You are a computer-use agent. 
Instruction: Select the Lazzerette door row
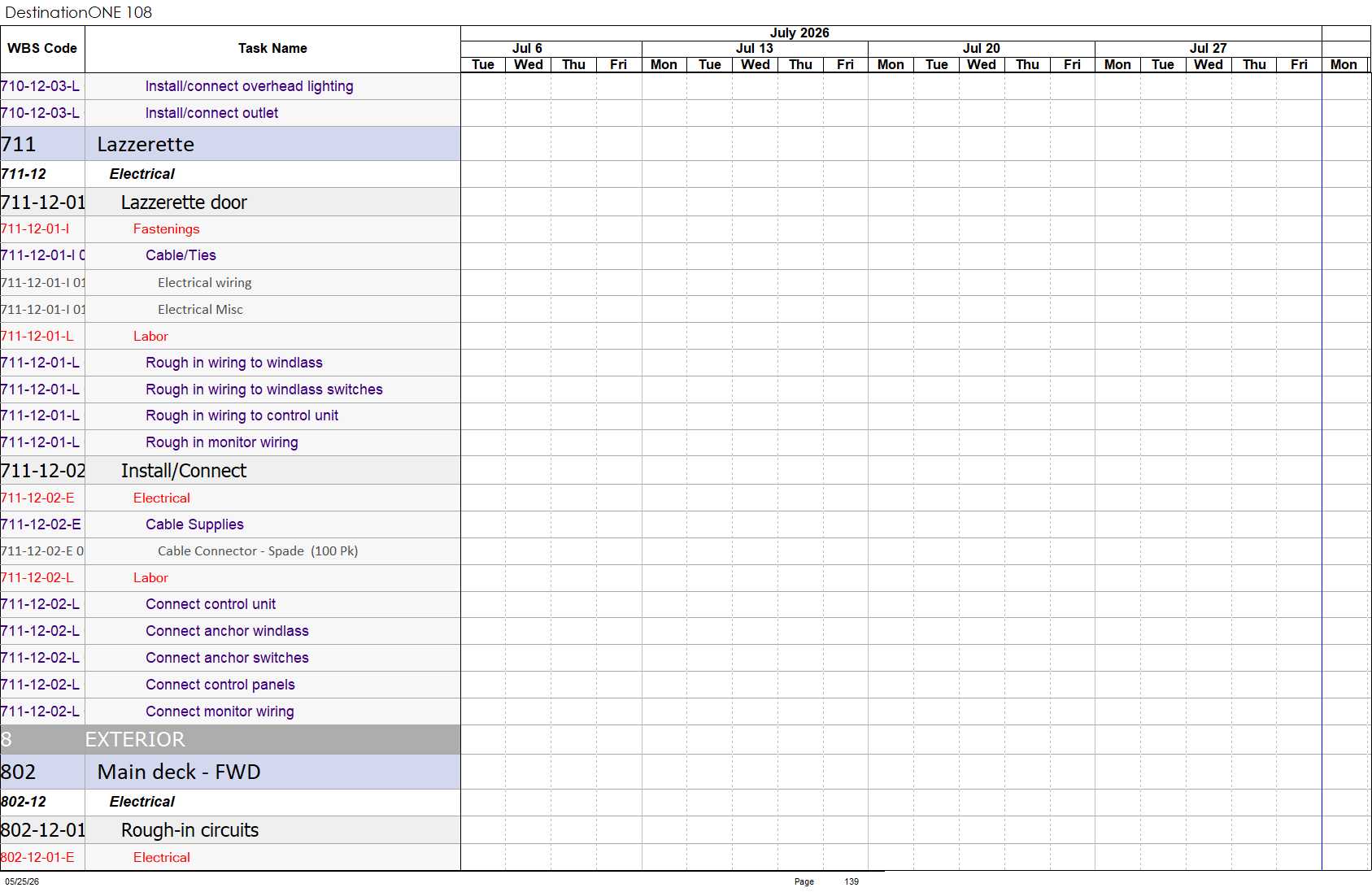coord(230,202)
